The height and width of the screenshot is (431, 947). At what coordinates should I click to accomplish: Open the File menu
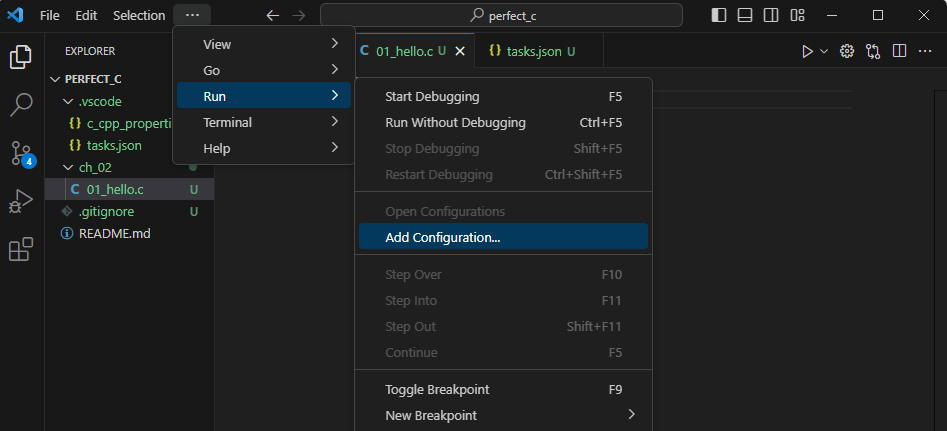pyautogui.click(x=50, y=16)
